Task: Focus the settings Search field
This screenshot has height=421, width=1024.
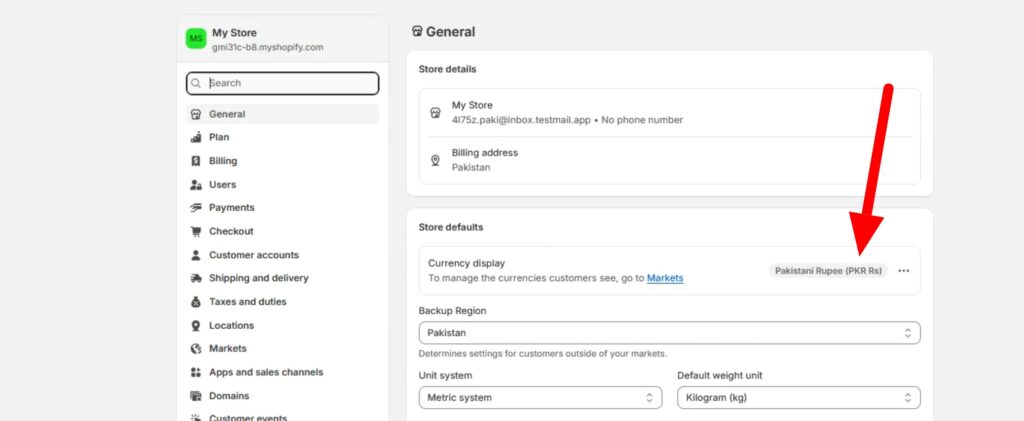Action: [282, 84]
